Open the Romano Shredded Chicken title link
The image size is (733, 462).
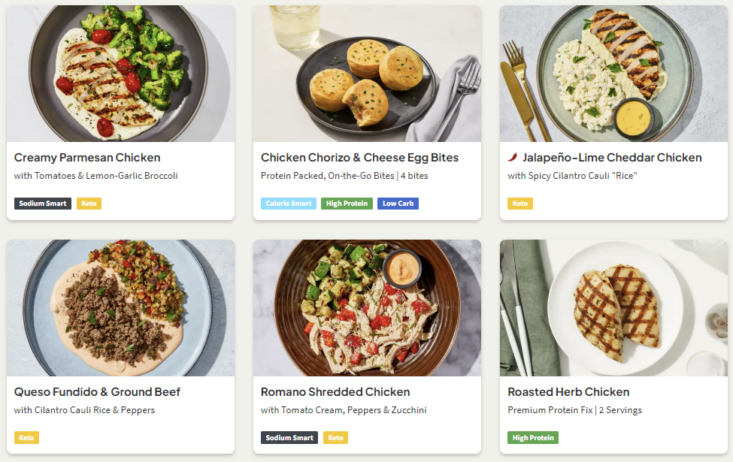(335, 392)
